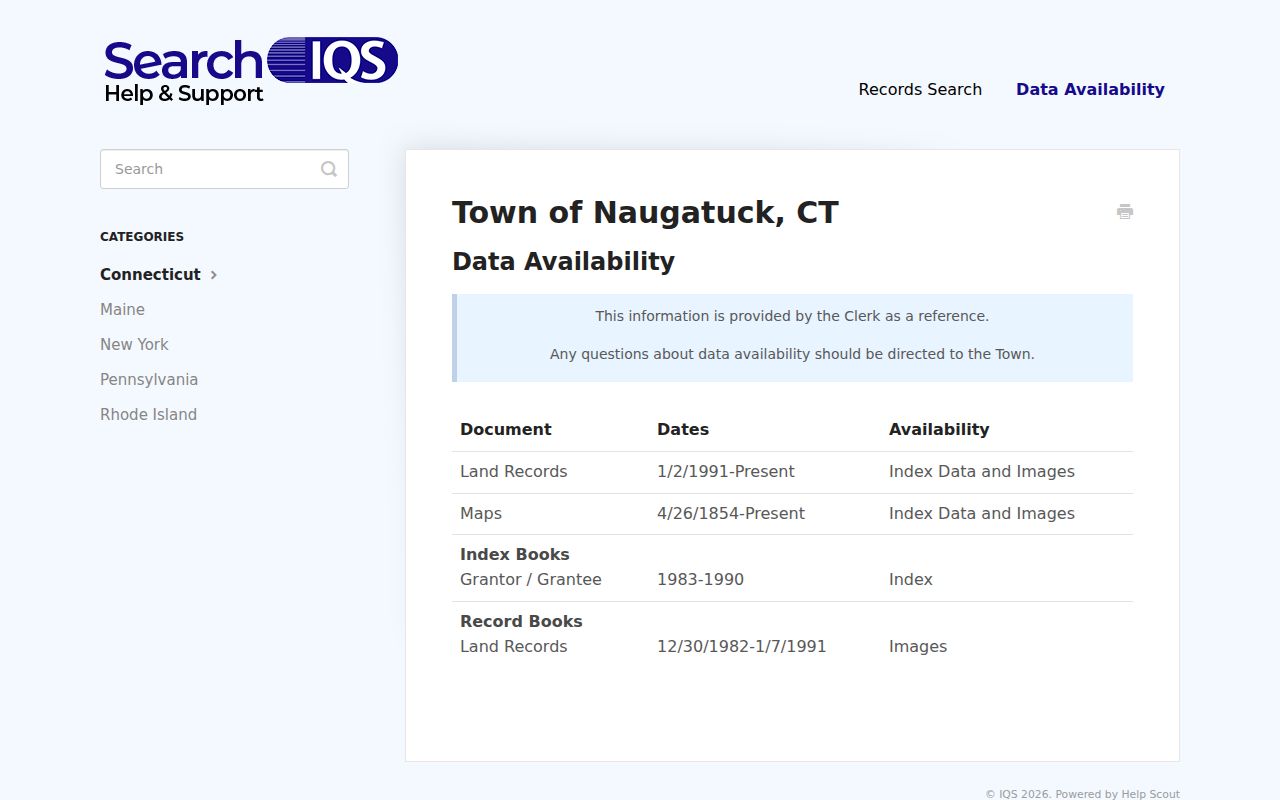Click the Clerk reference notice text

tap(792, 316)
